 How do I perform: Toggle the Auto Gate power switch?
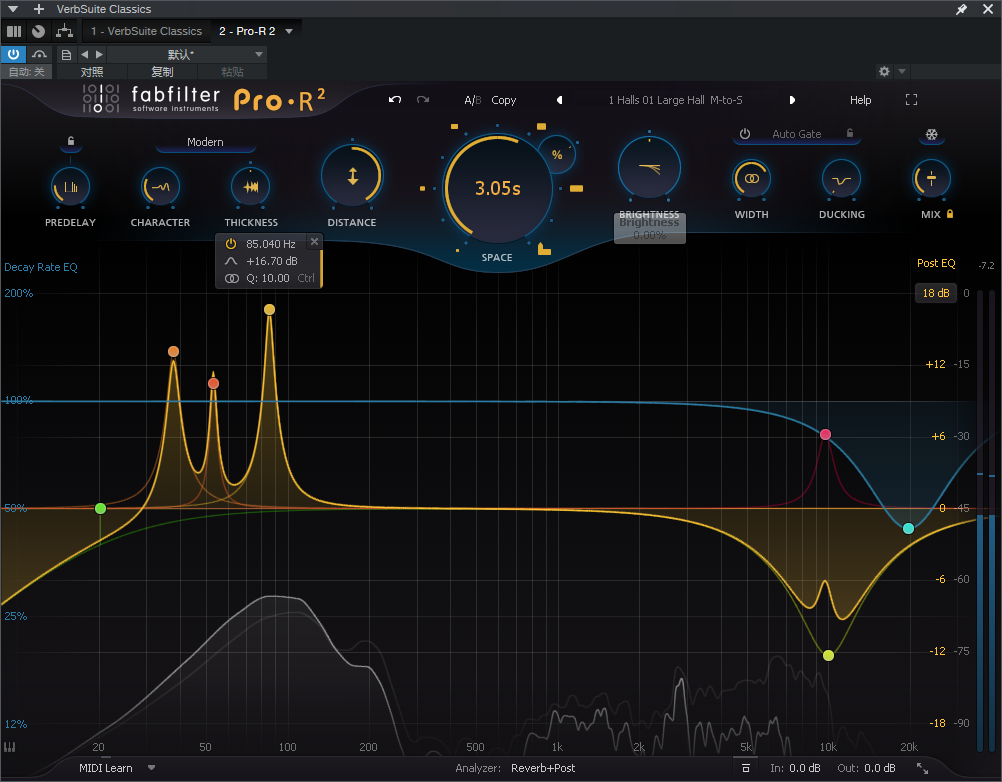point(744,133)
